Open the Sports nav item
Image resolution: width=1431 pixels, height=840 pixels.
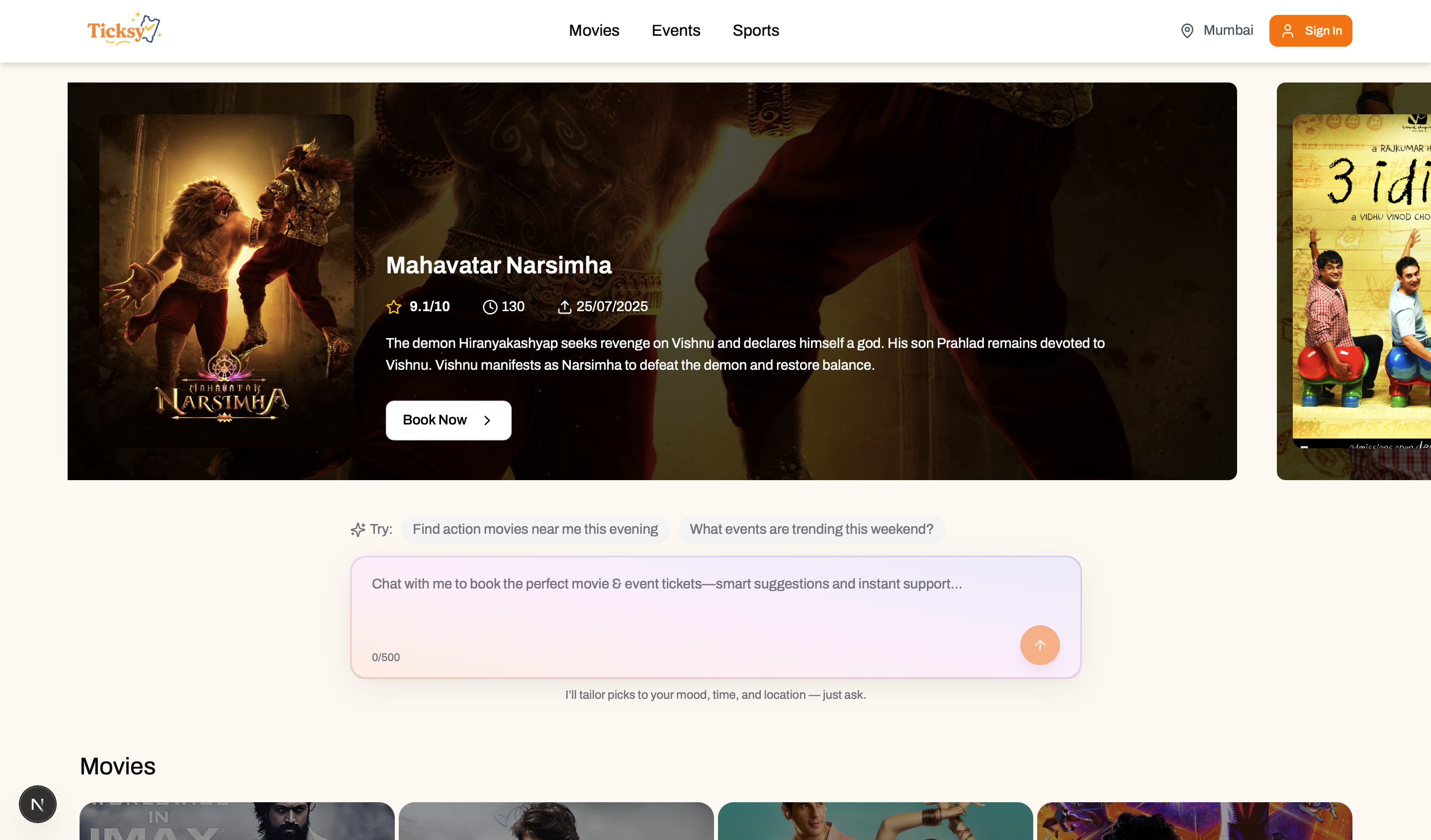point(755,31)
